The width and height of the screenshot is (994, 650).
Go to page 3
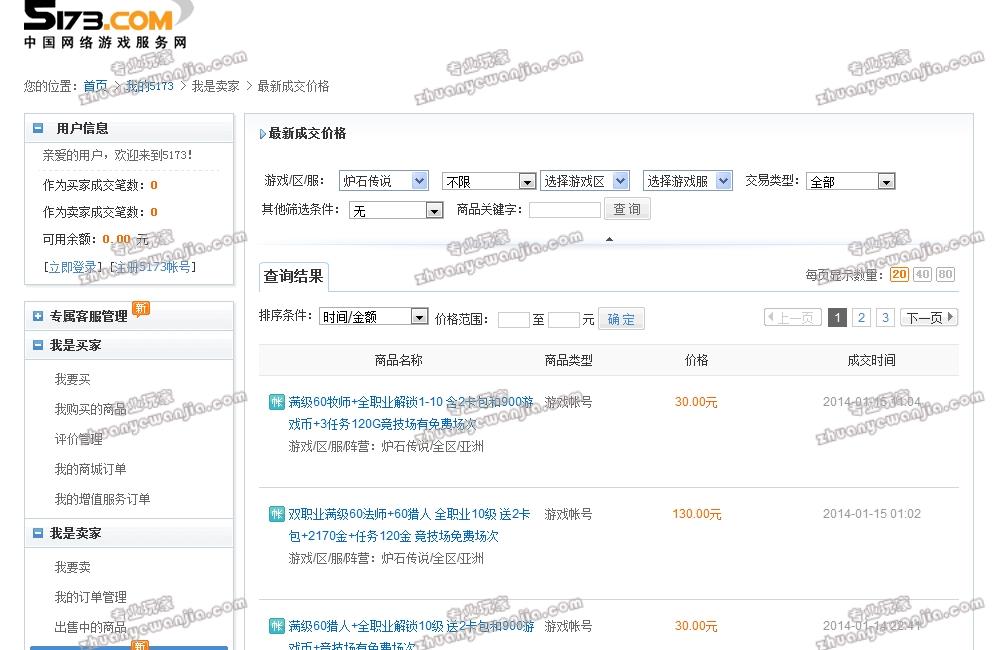click(886, 317)
